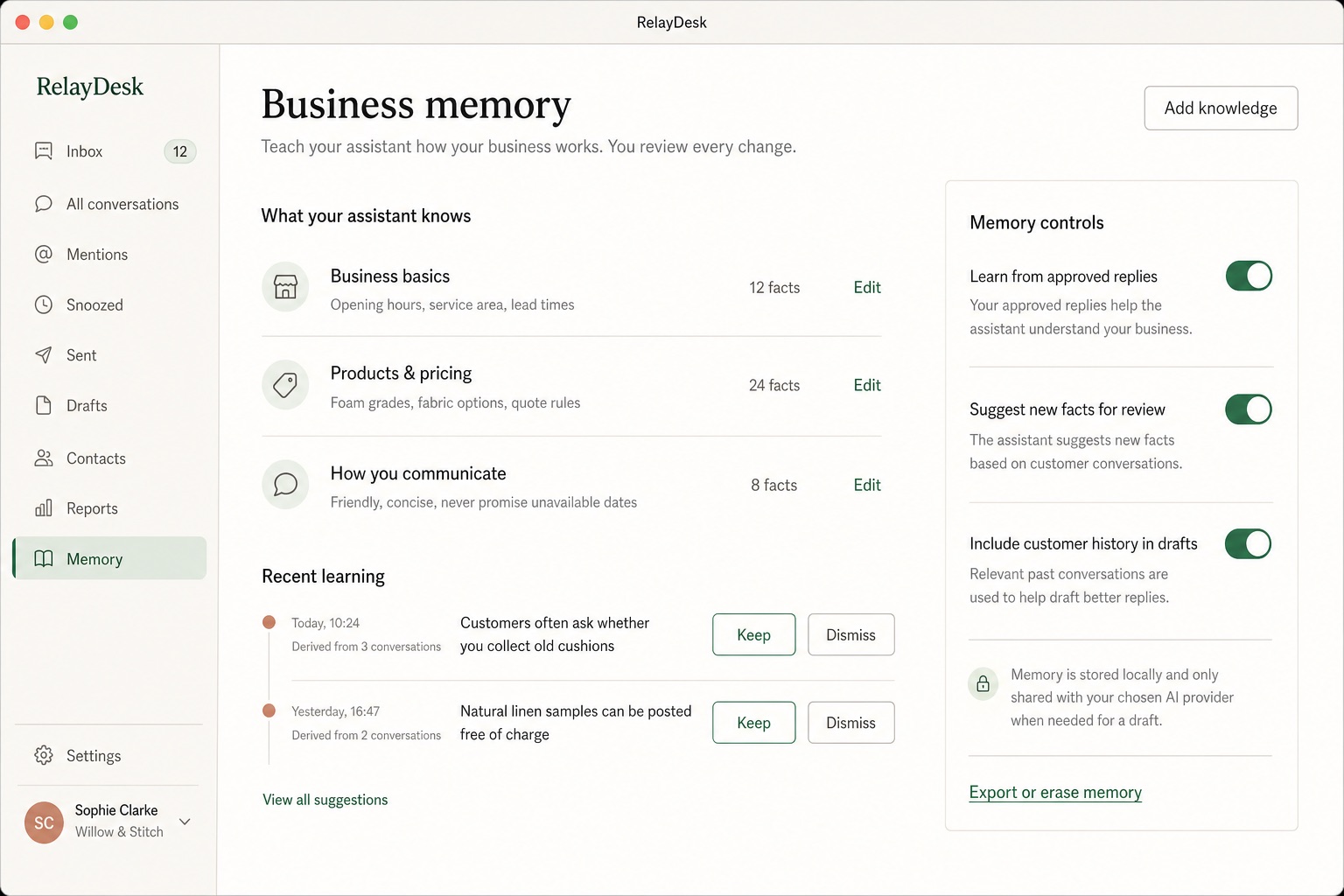Edit the Products & pricing facts

(867, 385)
